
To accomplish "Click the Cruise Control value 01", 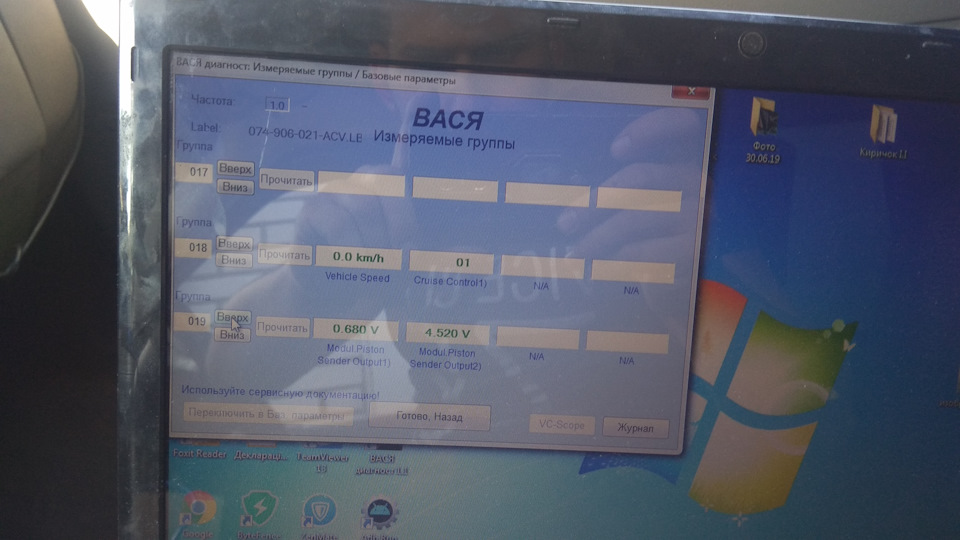I will 451,262.
